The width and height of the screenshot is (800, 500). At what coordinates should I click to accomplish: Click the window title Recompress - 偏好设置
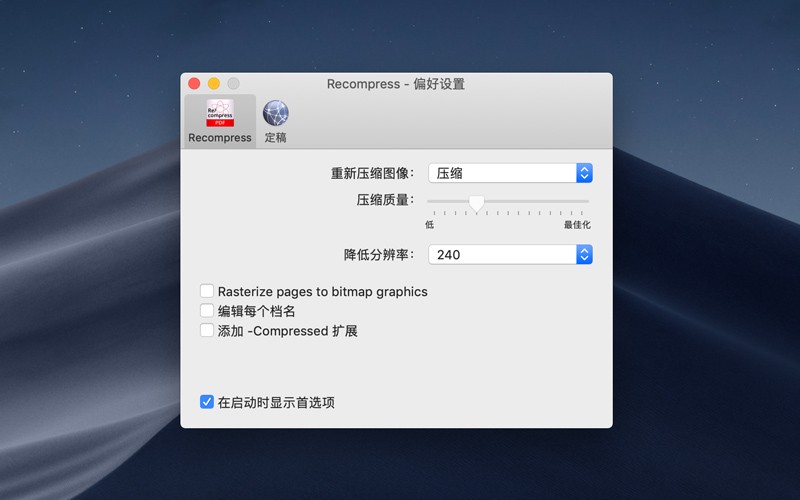396,84
